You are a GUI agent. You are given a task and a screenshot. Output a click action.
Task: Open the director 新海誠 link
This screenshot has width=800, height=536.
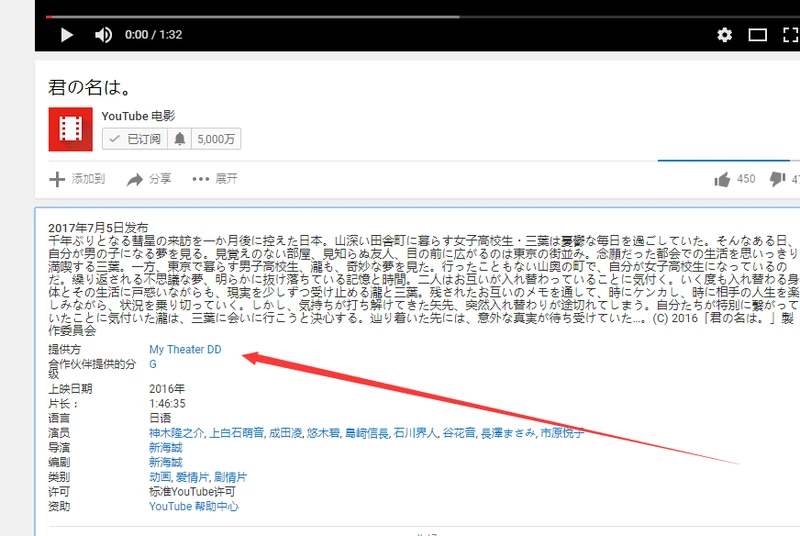[165, 448]
